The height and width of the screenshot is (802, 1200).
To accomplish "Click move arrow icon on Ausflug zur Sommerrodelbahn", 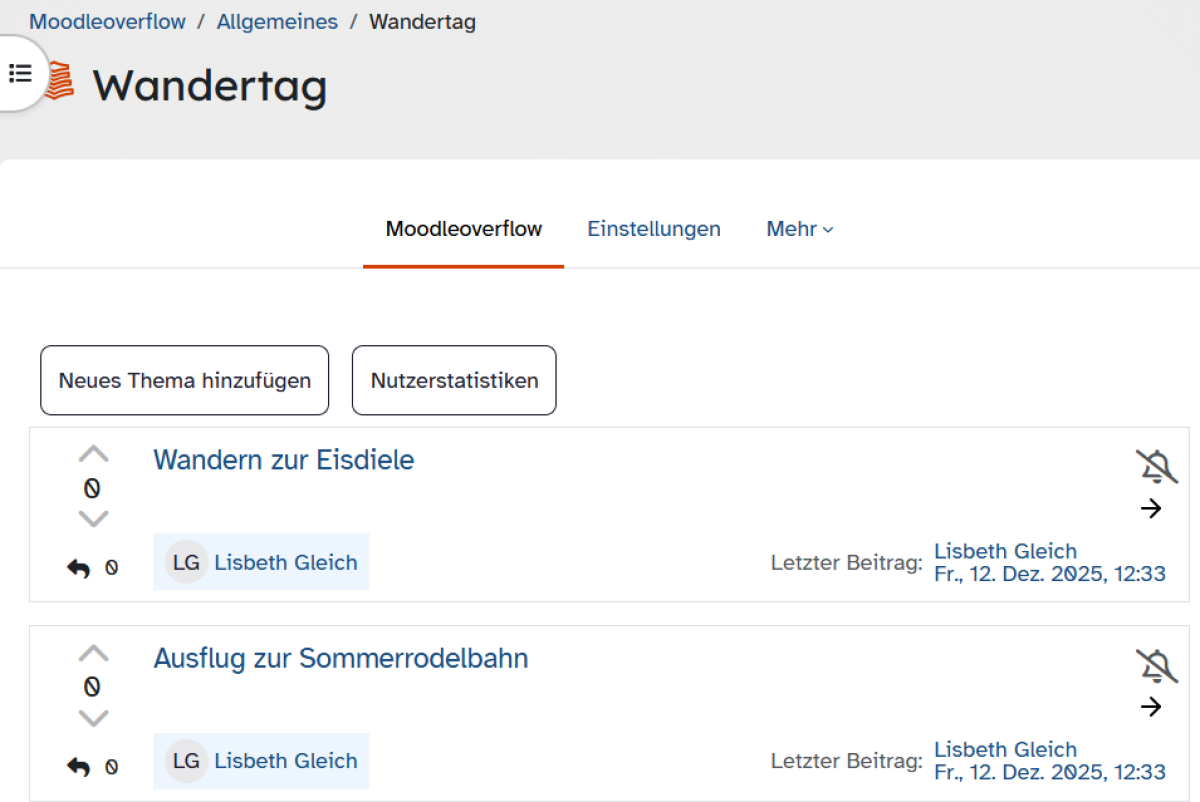I will pyautogui.click(x=1151, y=707).
